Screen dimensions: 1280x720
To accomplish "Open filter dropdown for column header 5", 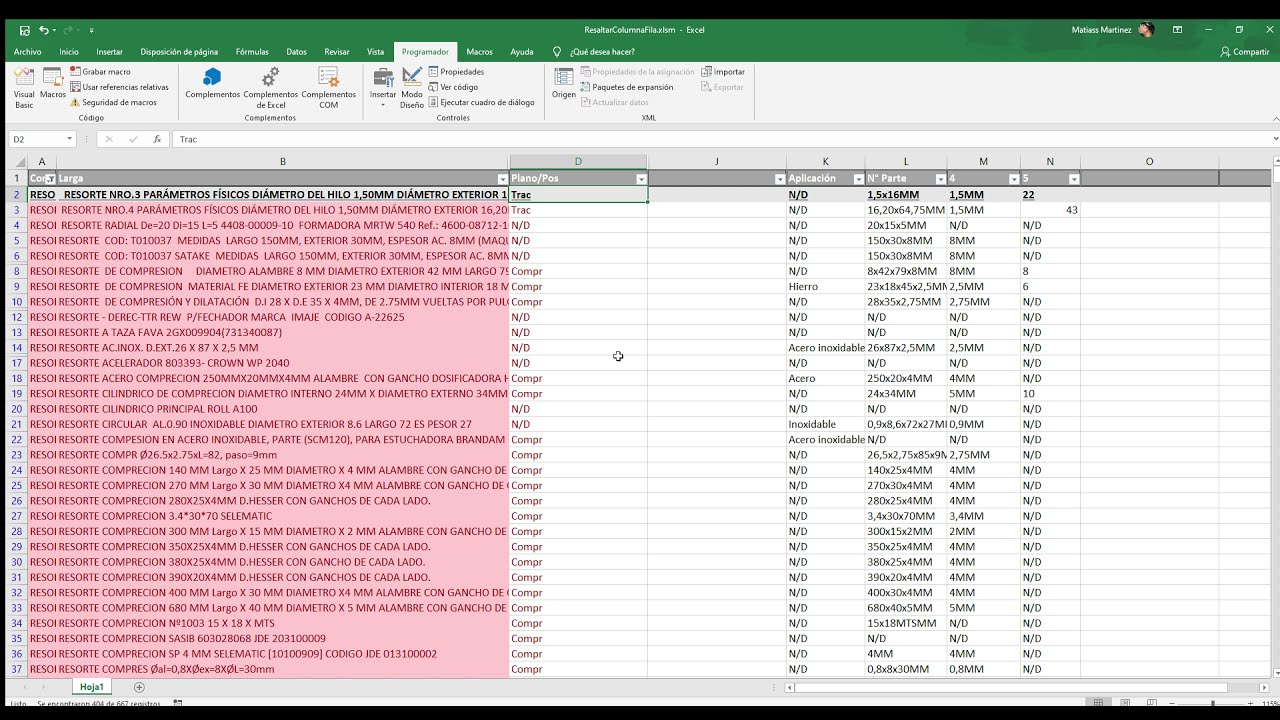I will 1074,179.
